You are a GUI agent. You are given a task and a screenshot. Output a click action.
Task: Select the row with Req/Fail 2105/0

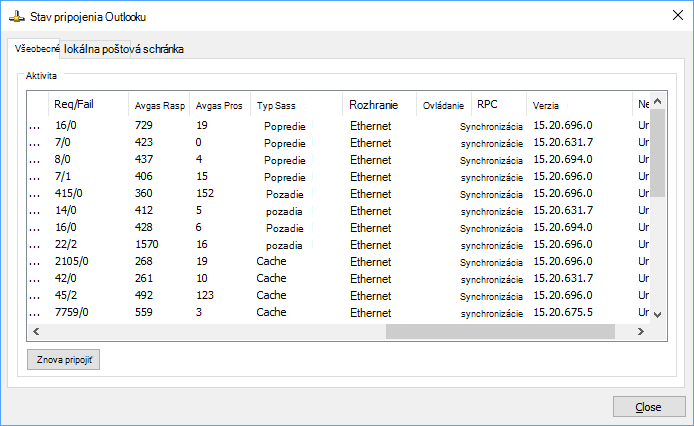(339, 261)
